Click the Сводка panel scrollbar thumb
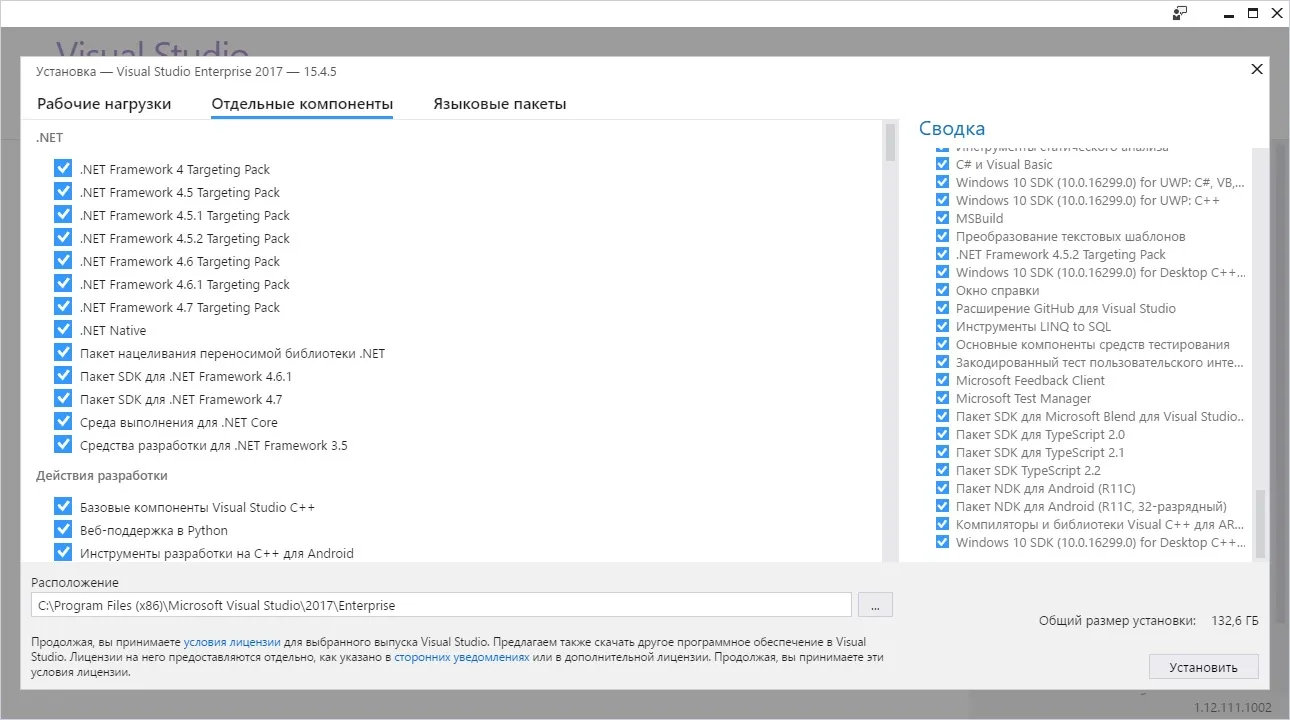The width and height of the screenshot is (1290, 720). (1260, 522)
